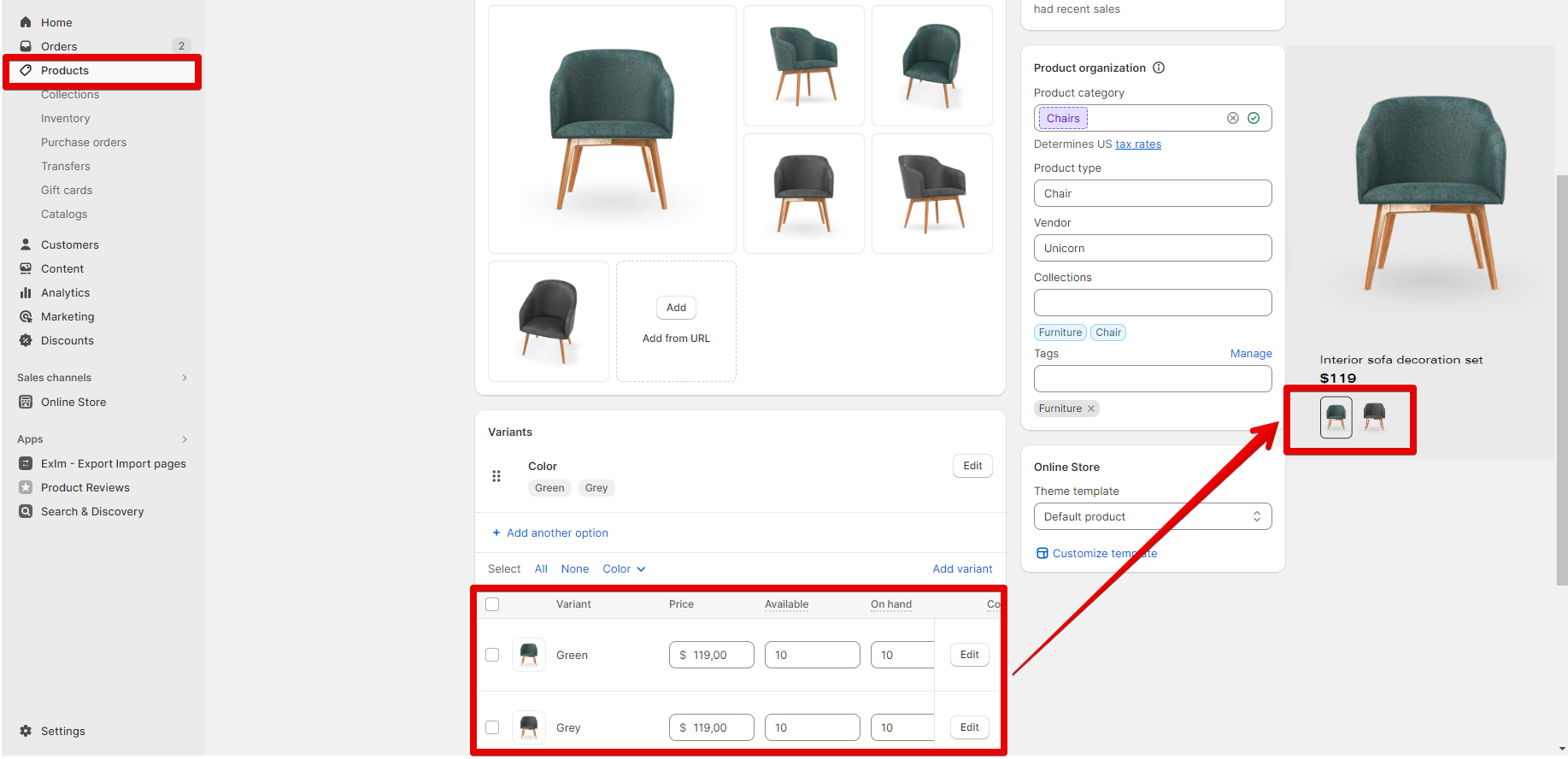This screenshot has width=1568, height=759.
Task: Open Analytics from the sidebar
Action: [65, 292]
